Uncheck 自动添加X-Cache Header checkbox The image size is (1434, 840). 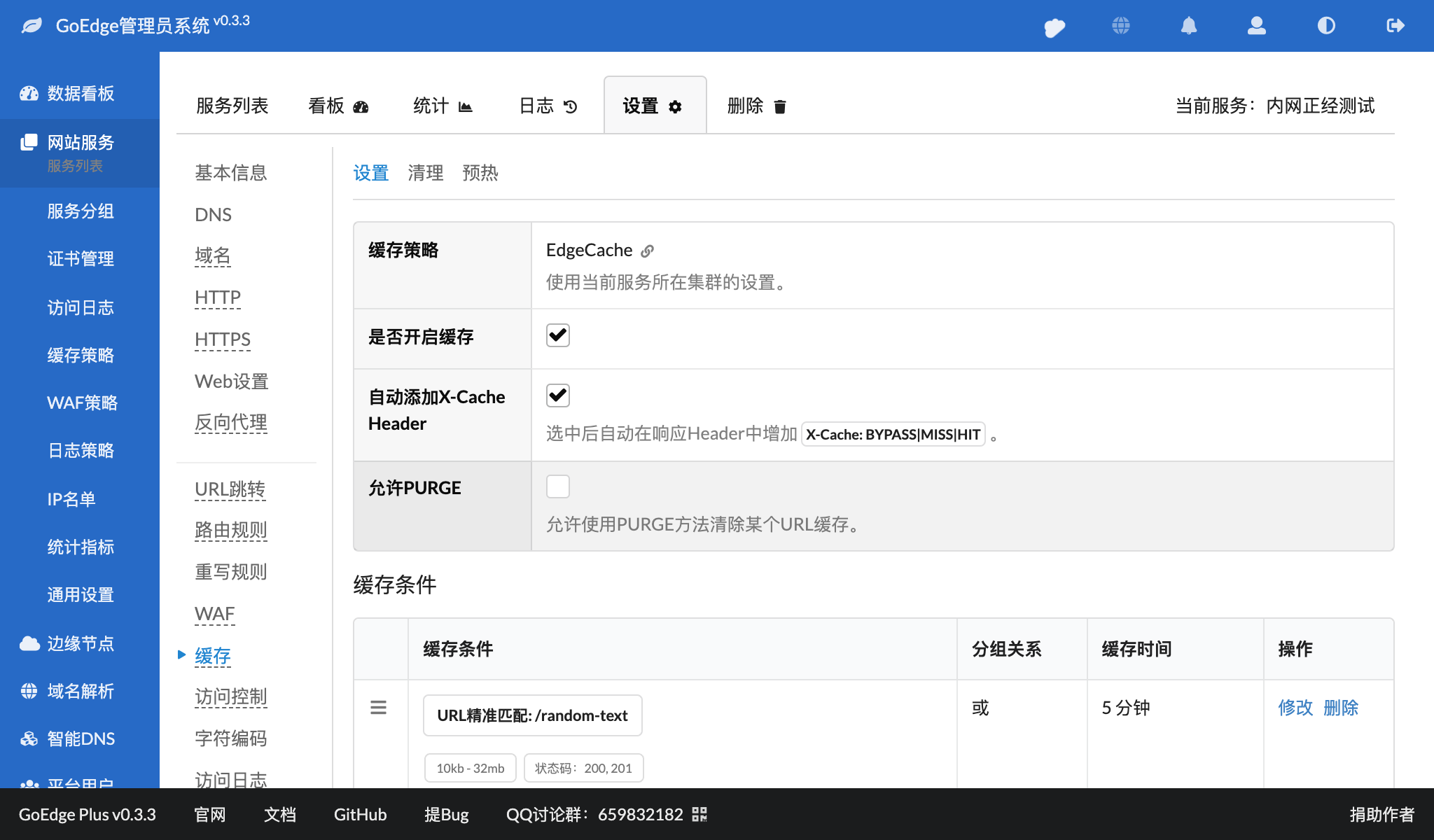558,395
